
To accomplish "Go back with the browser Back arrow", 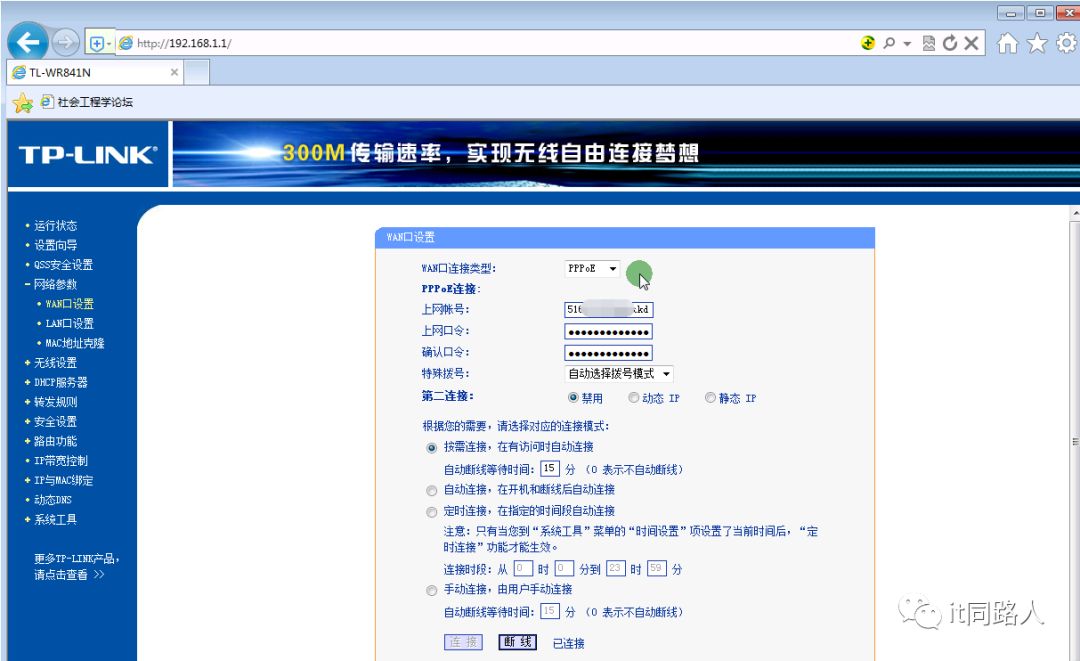I will click(x=28, y=43).
